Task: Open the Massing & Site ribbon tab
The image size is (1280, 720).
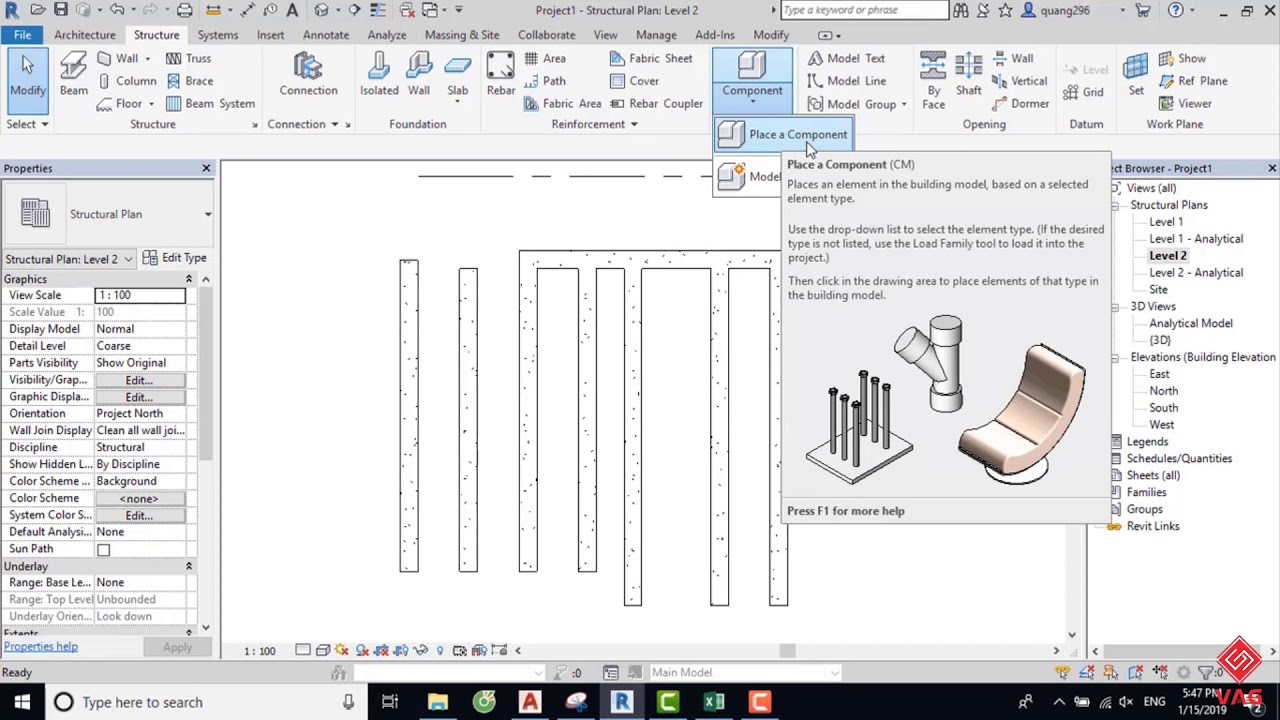Action: (462, 35)
